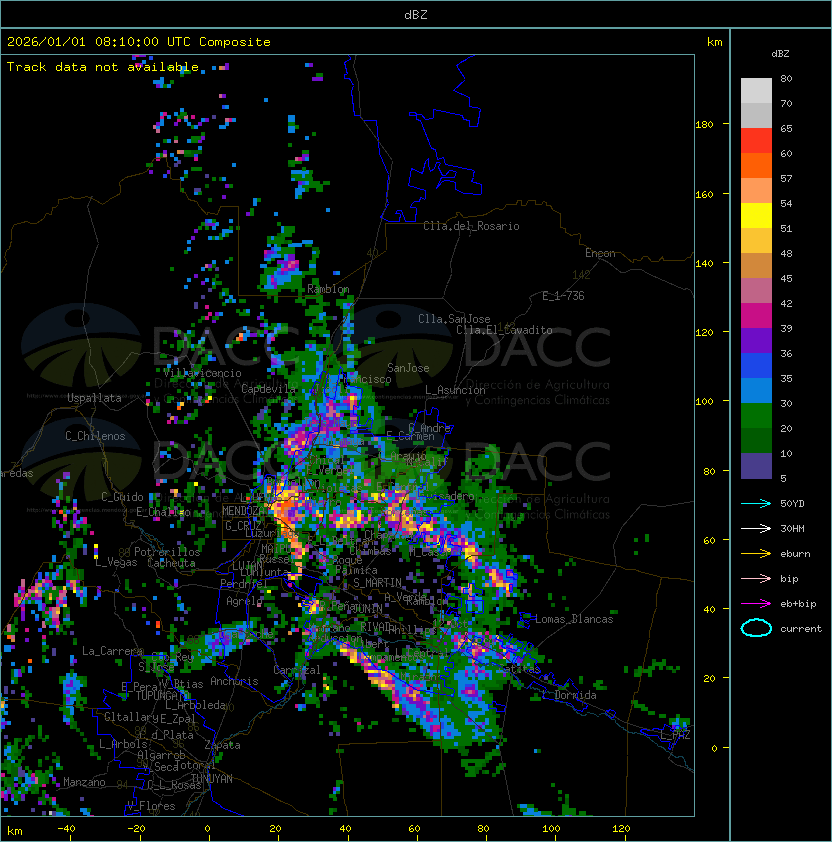The width and height of the screenshot is (832, 842).
Task: Click the '-40' tick on bottom km axis
Action: click(66, 829)
